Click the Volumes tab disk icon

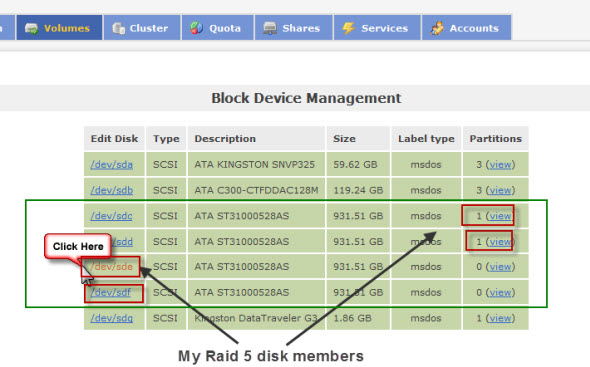click(x=31, y=29)
